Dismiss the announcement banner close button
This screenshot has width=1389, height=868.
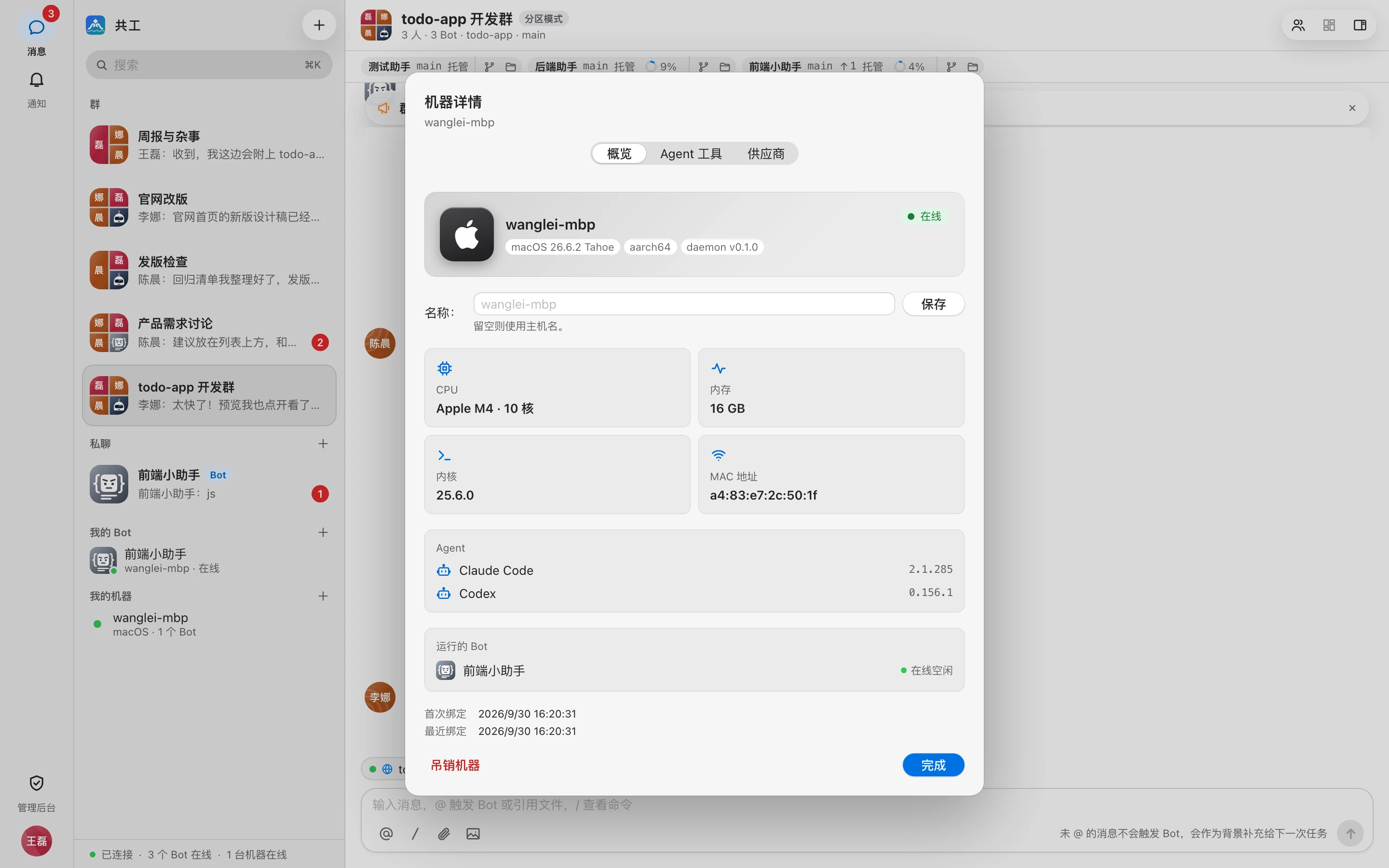1352,108
